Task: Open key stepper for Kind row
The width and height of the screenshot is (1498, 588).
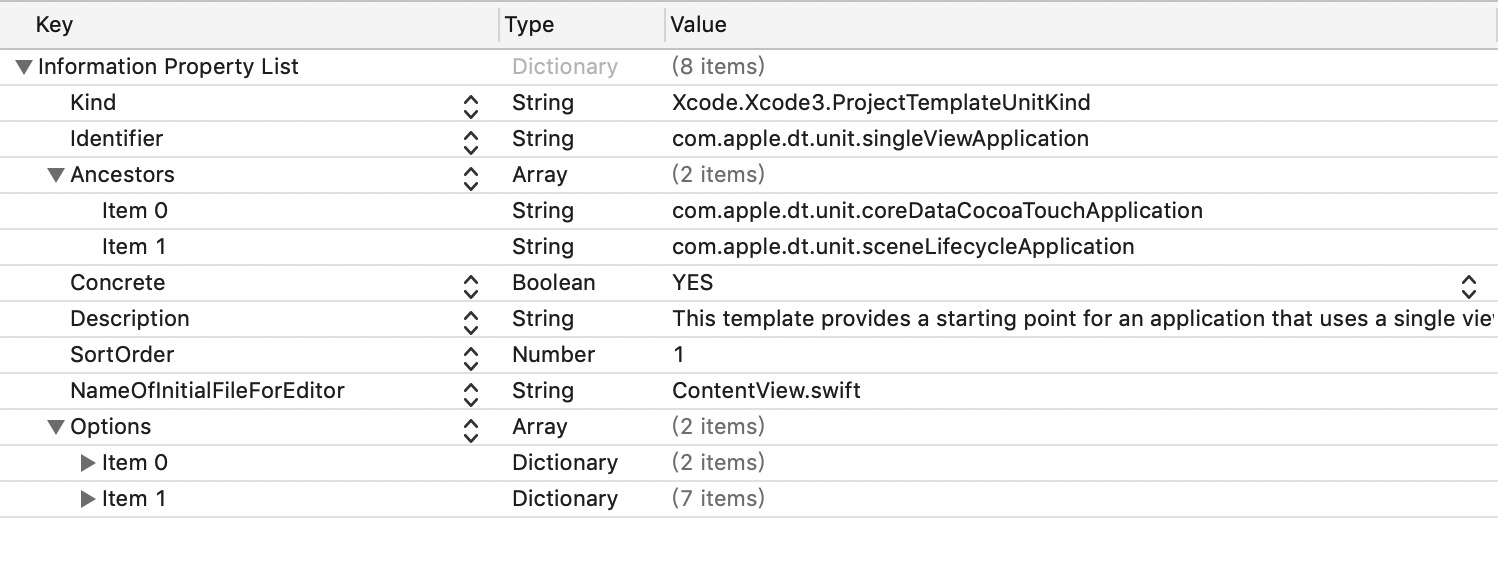Action: (471, 104)
